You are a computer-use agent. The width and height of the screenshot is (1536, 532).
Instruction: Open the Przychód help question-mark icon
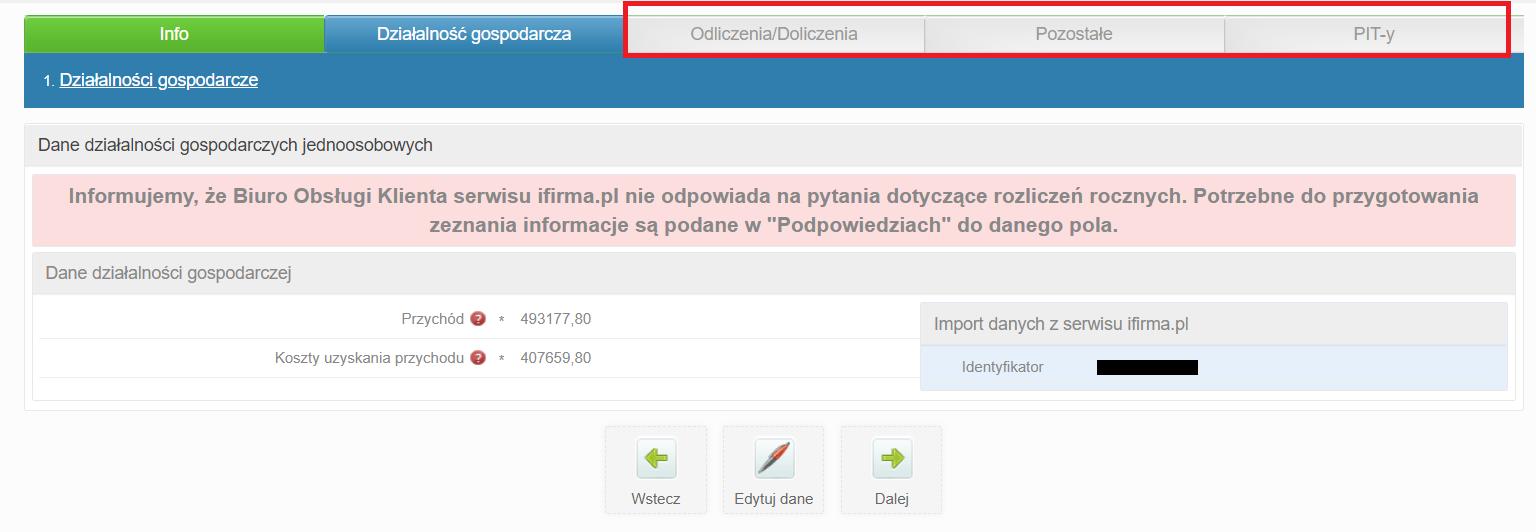point(478,319)
